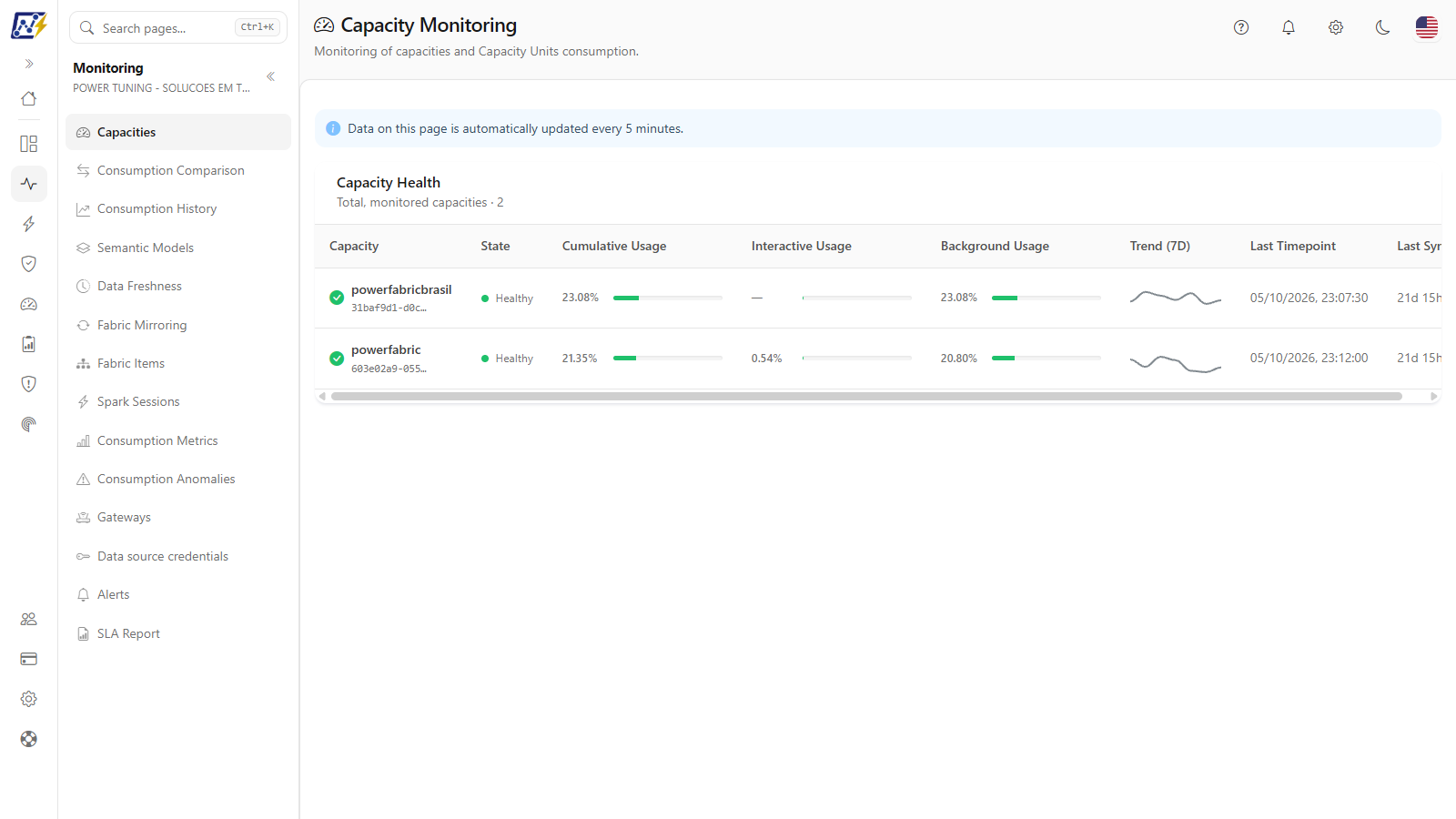Open the gauge speedometer icon in left rail
Image resolution: width=1456 pixels, height=819 pixels.
29,304
